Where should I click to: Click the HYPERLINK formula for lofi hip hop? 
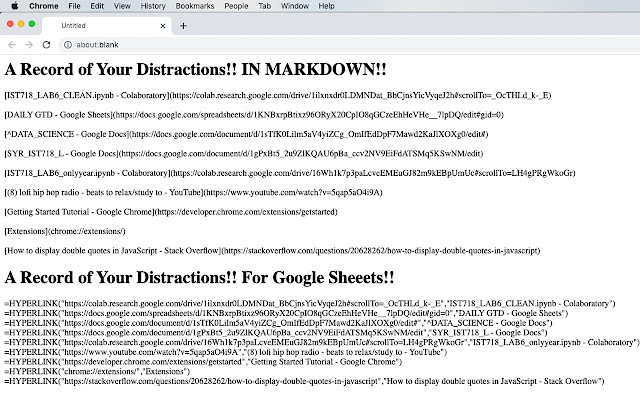(226, 352)
